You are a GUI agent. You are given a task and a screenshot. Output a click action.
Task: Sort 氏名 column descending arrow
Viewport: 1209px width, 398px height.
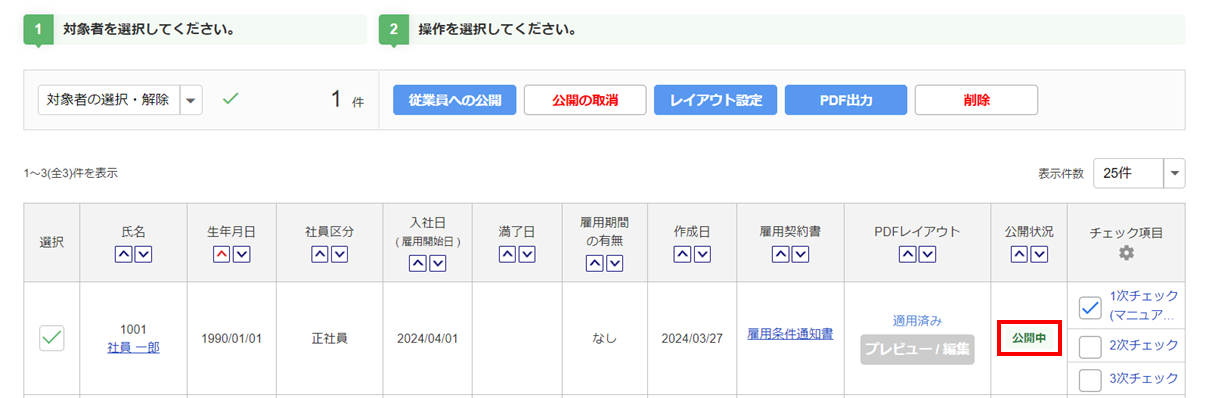(143, 254)
